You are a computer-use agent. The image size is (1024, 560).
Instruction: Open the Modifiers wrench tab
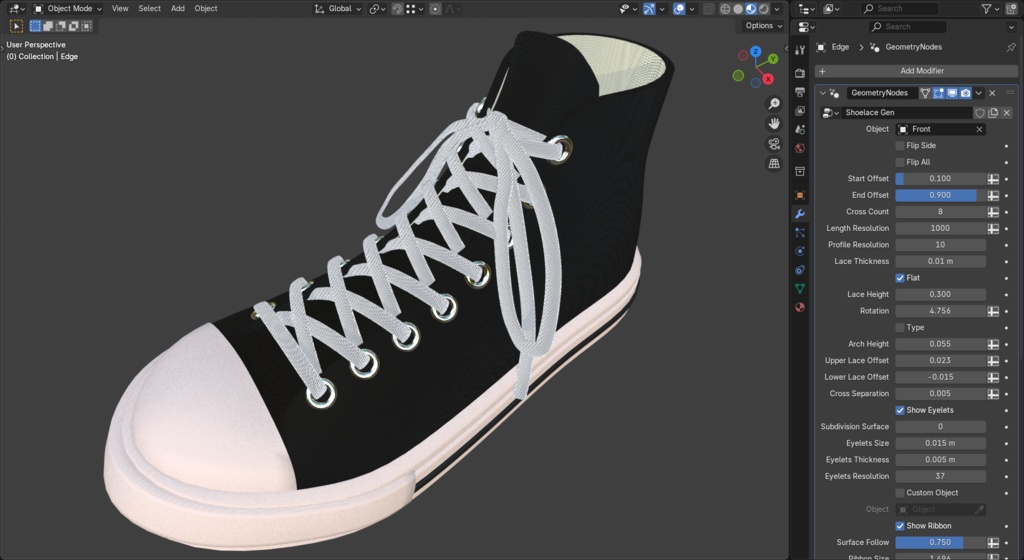(x=800, y=213)
